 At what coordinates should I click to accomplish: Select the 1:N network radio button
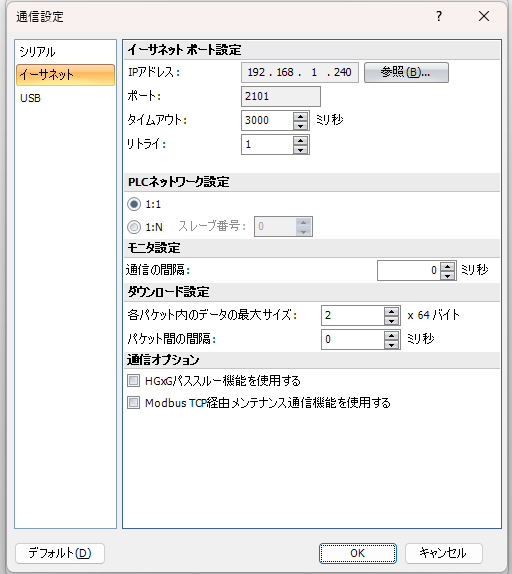coord(134,227)
